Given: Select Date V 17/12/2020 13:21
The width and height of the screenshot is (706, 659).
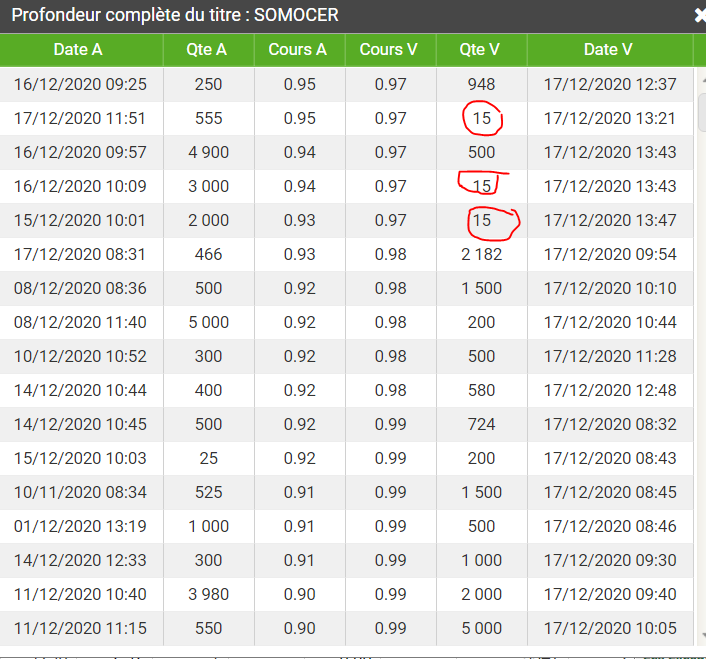Looking at the screenshot, I should (x=610, y=118).
